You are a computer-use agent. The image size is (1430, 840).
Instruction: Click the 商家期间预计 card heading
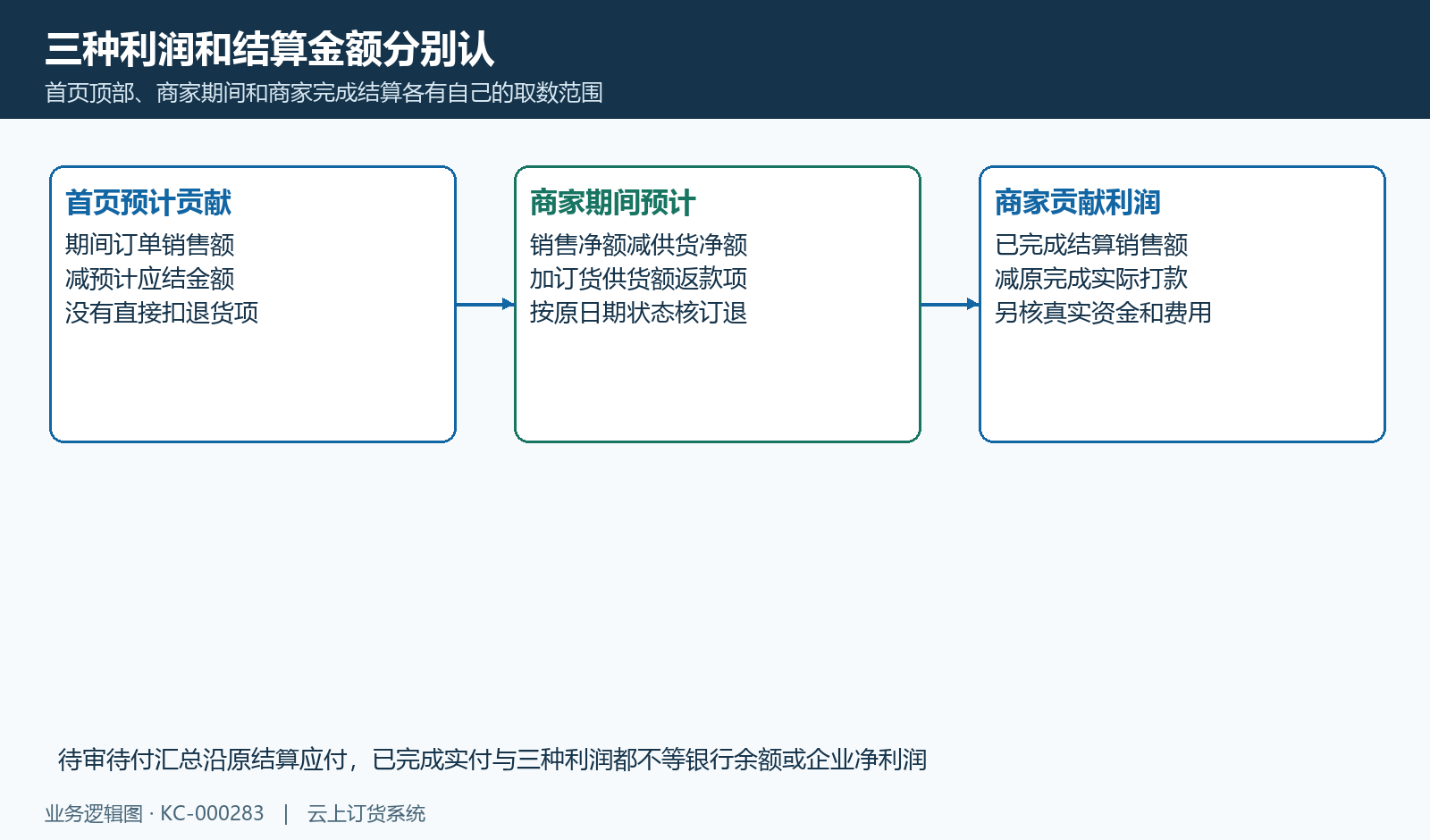(613, 203)
